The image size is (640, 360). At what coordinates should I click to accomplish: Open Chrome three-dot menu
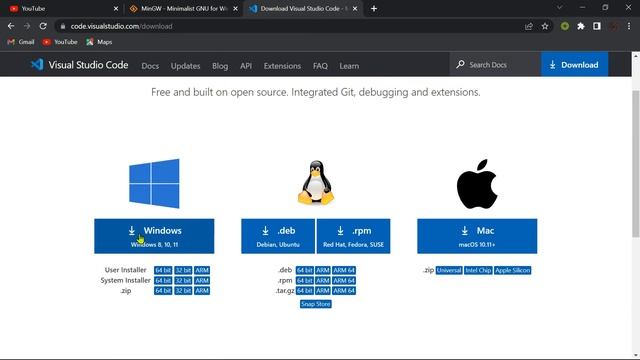629,26
